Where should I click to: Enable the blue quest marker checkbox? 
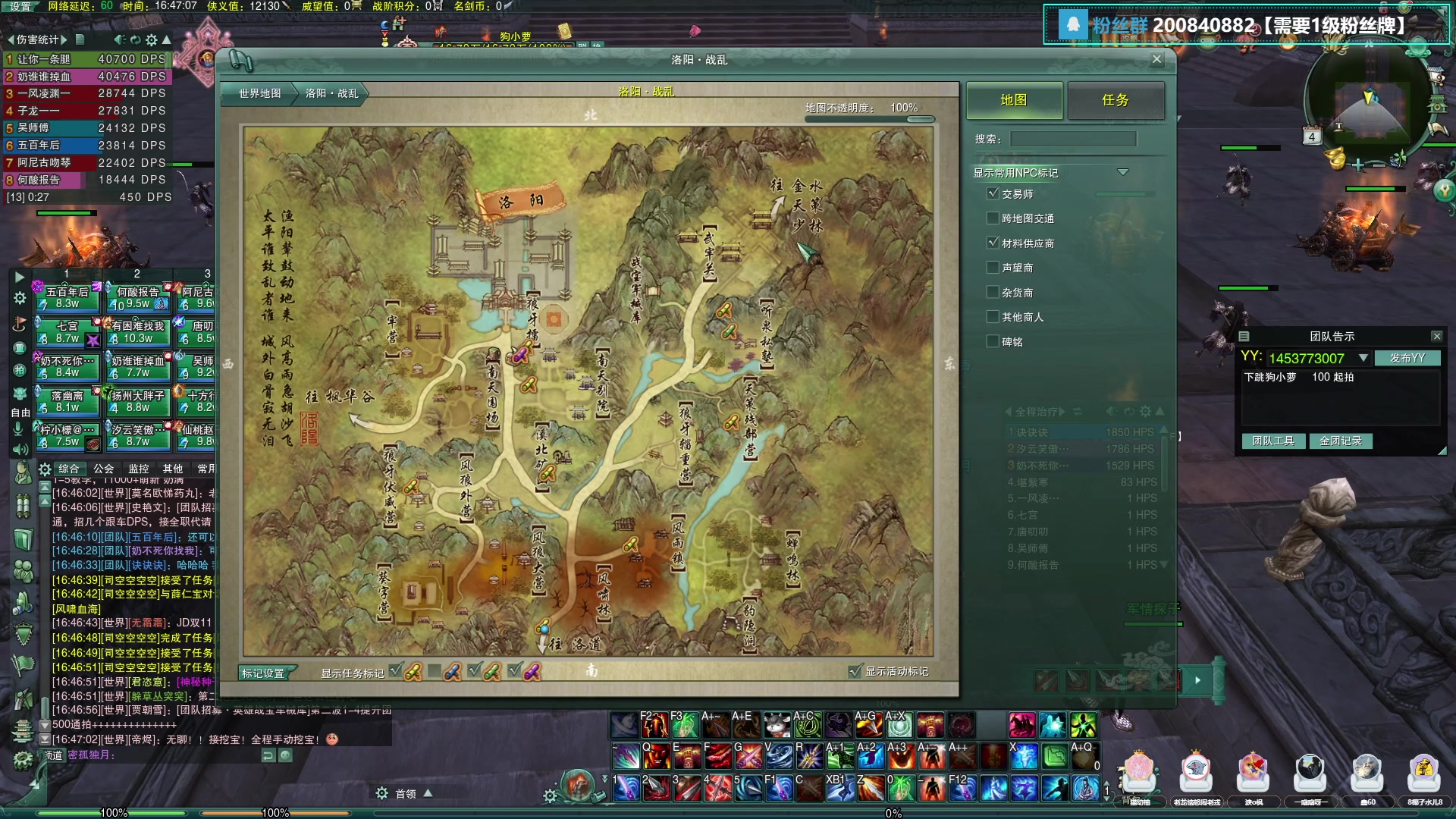coord(435,671)
